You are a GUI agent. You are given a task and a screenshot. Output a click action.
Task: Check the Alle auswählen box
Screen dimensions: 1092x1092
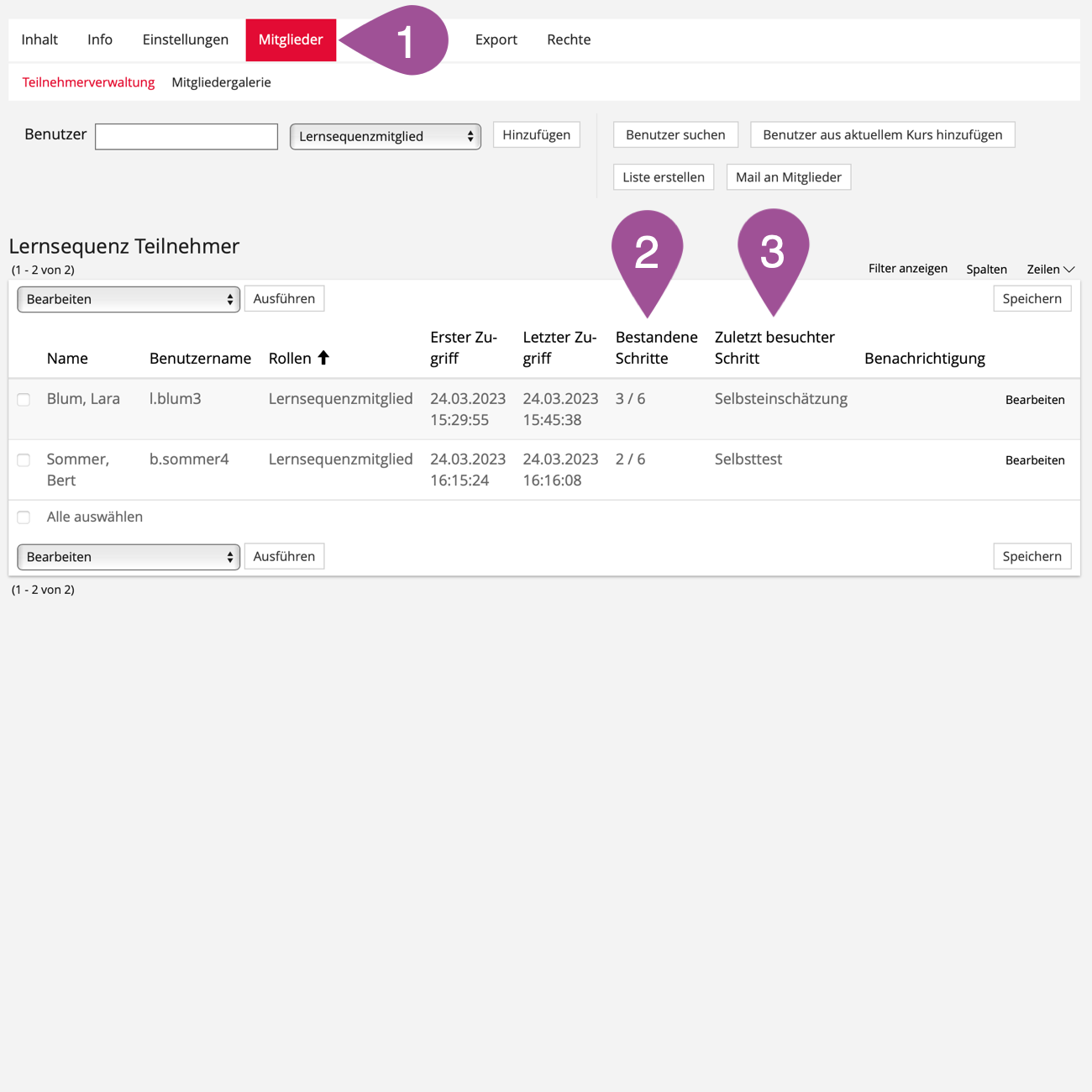pos(24,517)
